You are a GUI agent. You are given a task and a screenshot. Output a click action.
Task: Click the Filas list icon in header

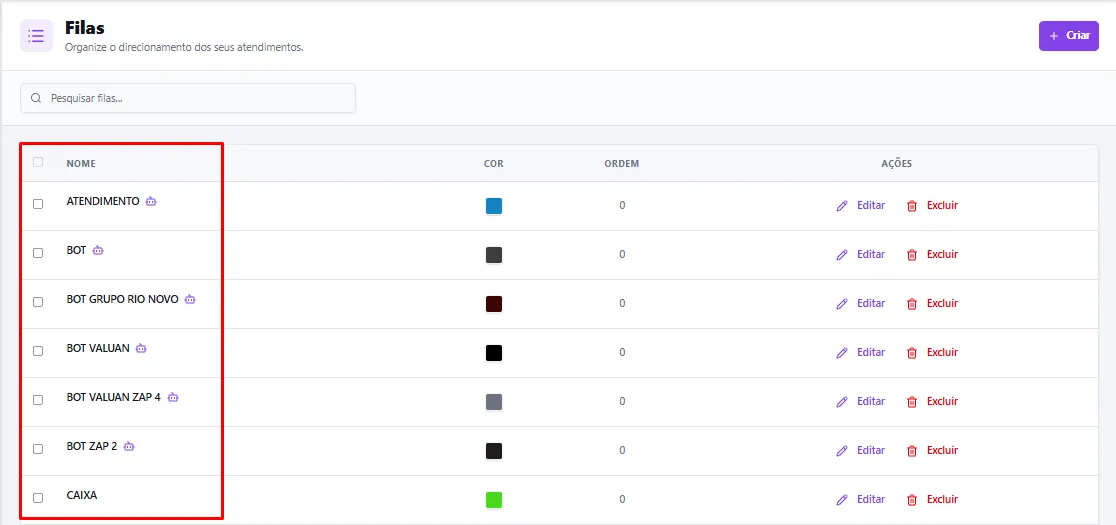click(x=36, y=36)
